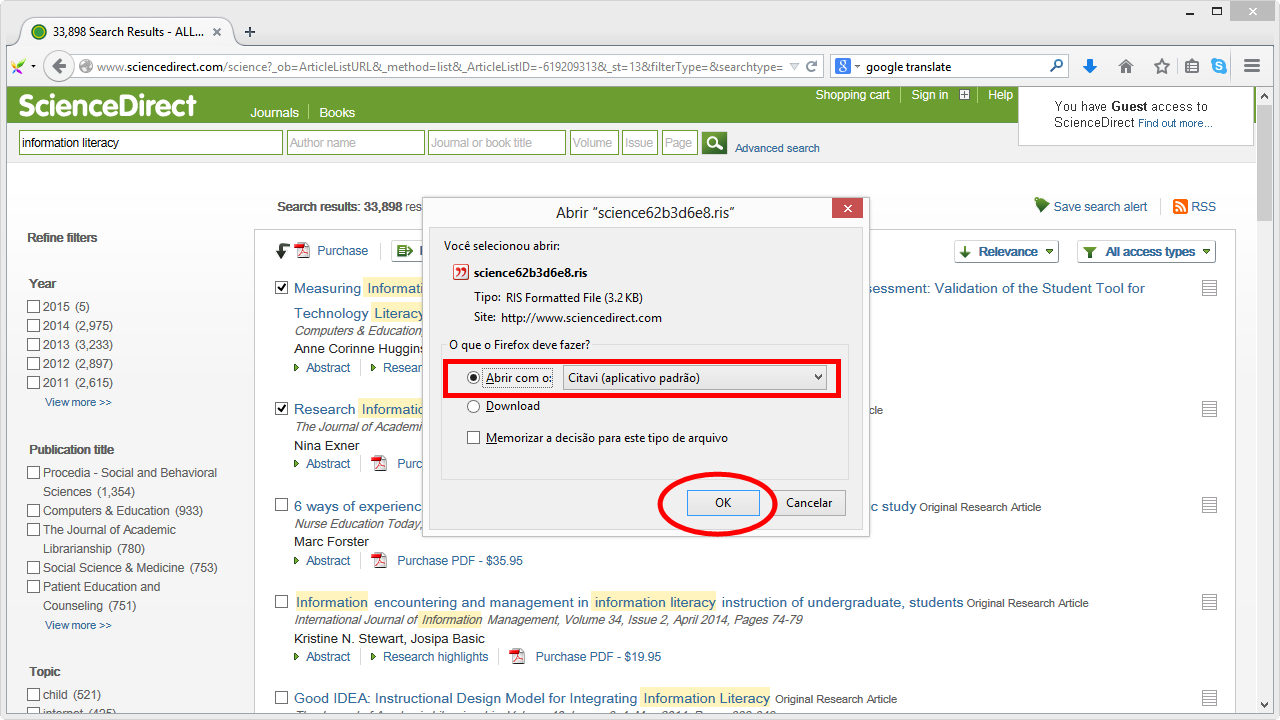Open the Firefox downloads arrow
The height and width of the screenshot is (720, 1280).
1090,67
